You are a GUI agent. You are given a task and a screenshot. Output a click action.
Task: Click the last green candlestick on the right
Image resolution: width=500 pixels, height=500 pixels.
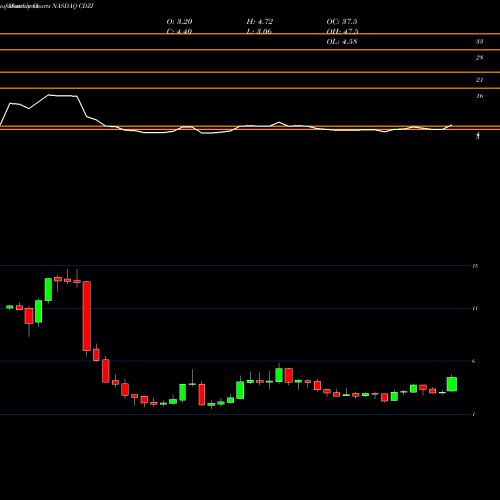[x=452, y=384]
